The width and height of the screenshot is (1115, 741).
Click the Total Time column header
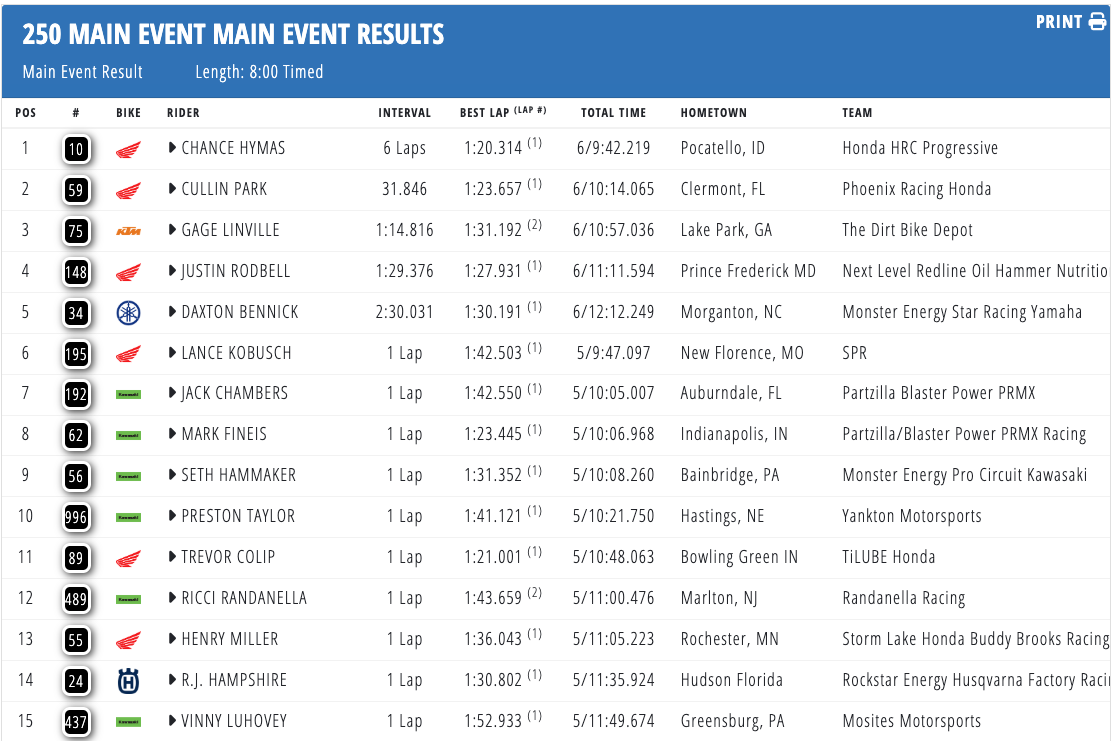[613, 113]
